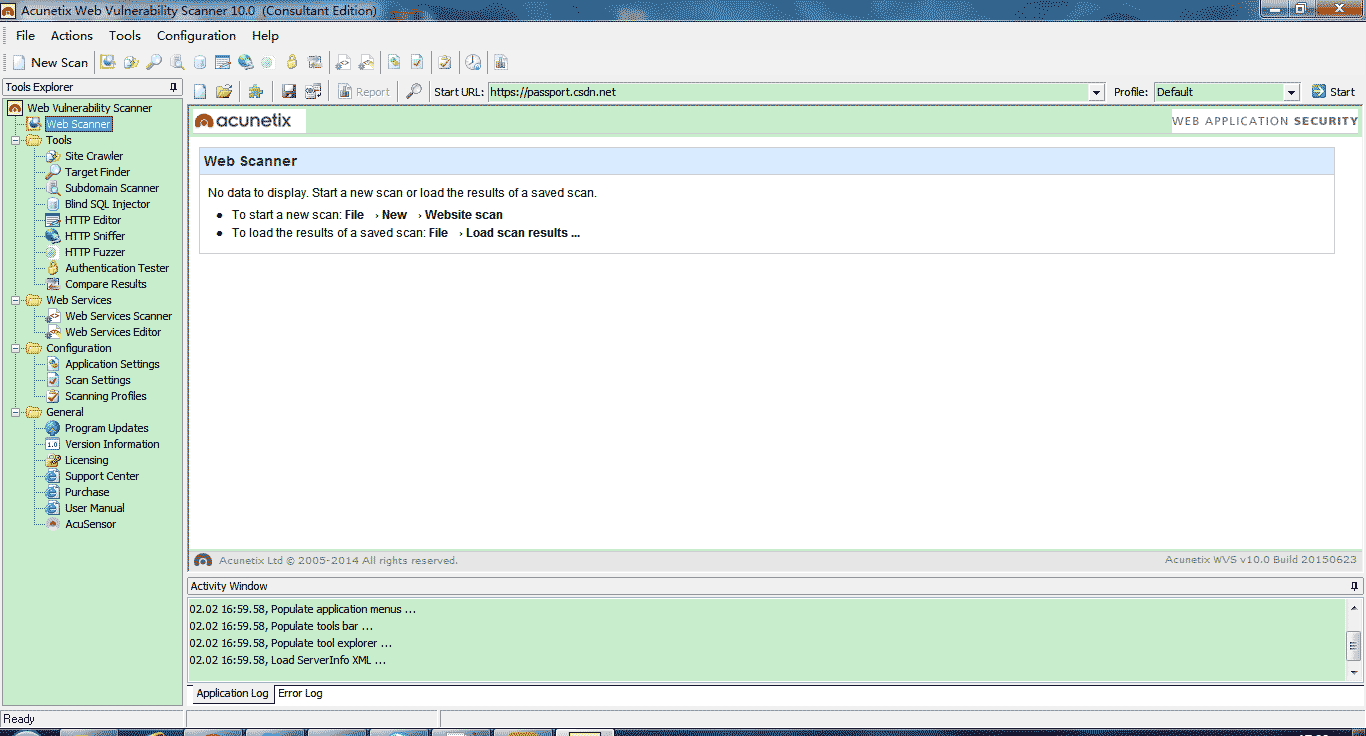Open the Actions menu
1366x736 pixels.
tap(72, 35)
